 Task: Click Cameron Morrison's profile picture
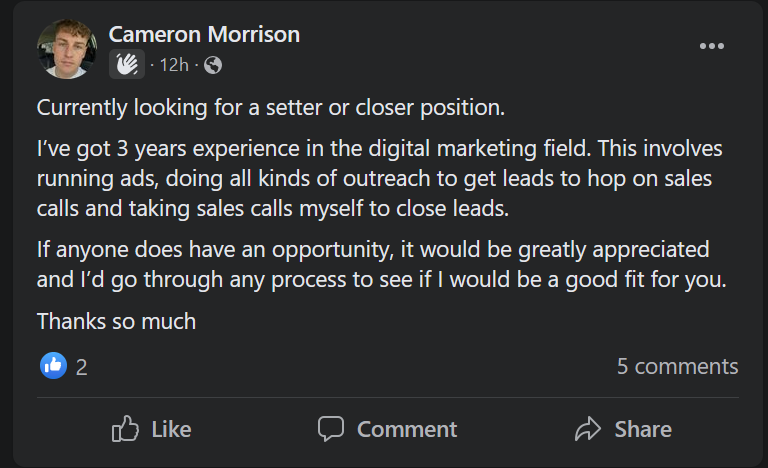click(66, 50)
